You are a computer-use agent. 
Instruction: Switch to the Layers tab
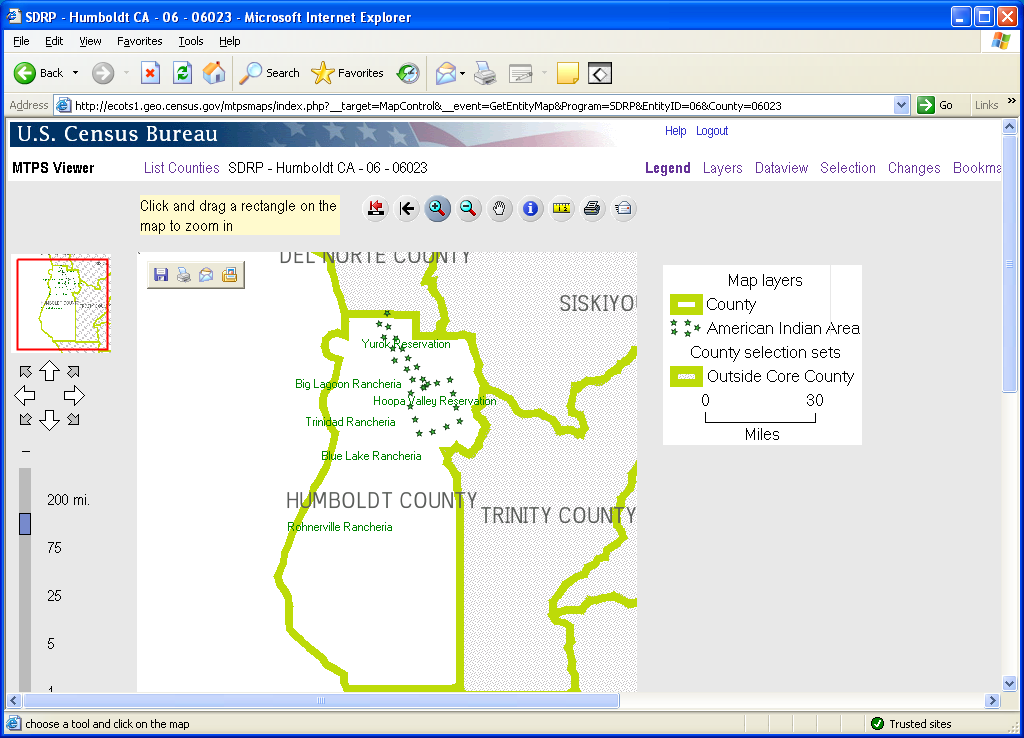click(x=722, y=168)
